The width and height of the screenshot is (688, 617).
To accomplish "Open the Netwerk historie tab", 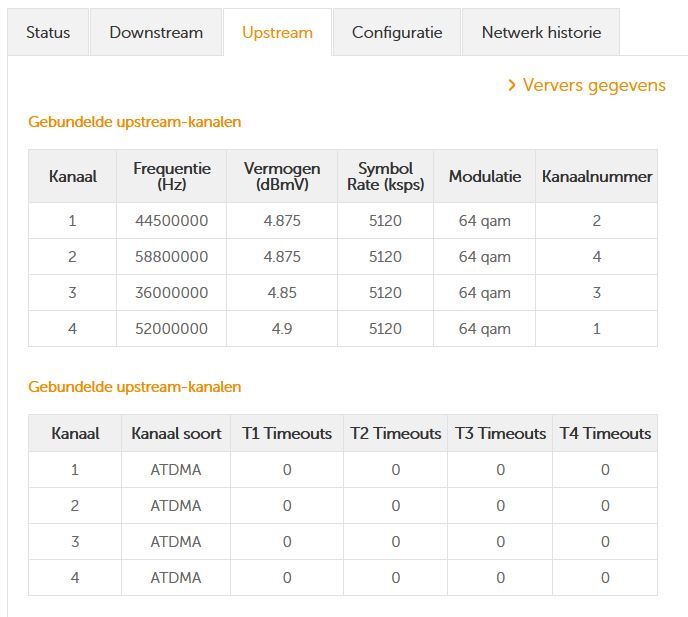I will click(x=541, y=32).
